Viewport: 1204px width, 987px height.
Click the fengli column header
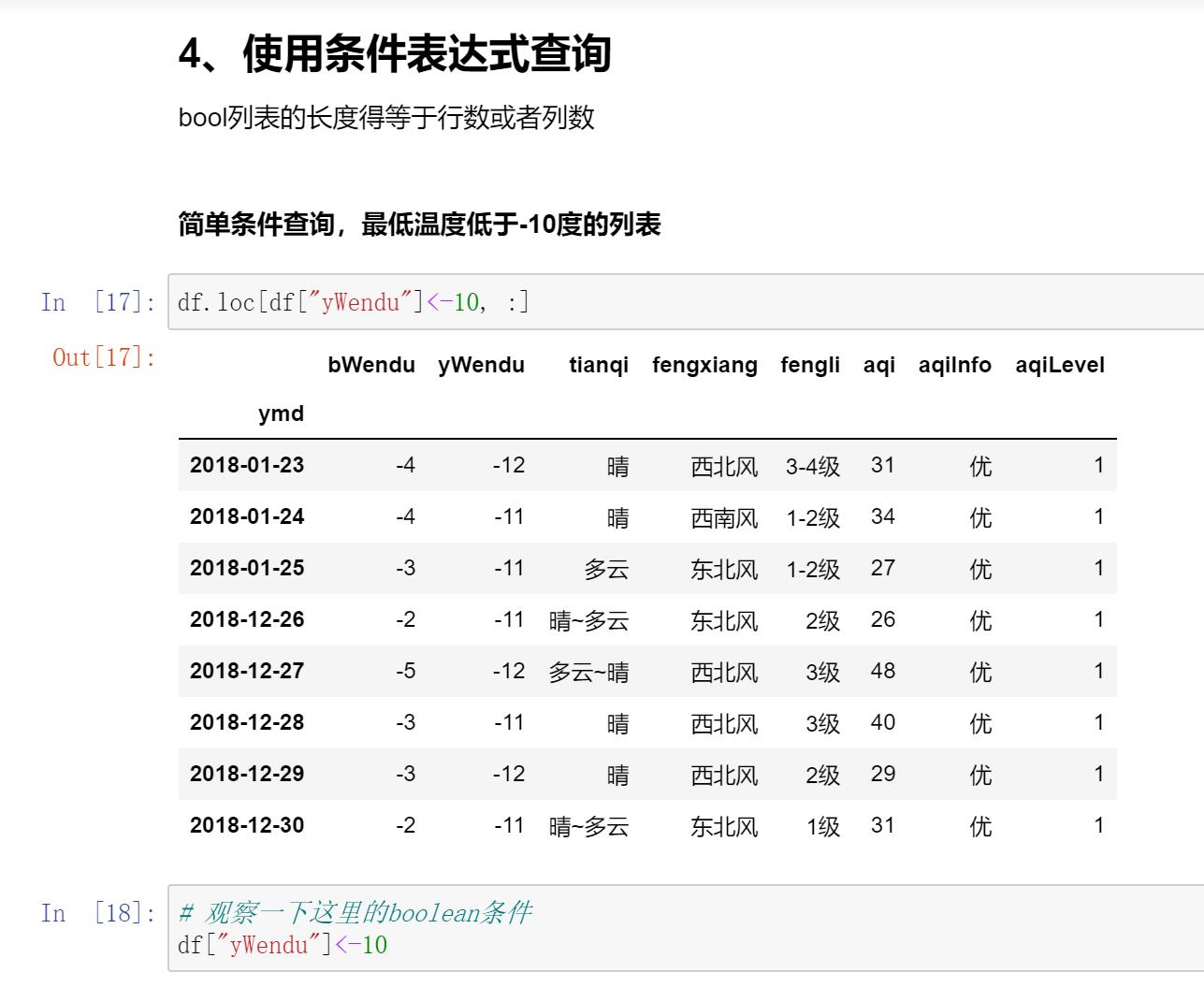pos(810,365)
